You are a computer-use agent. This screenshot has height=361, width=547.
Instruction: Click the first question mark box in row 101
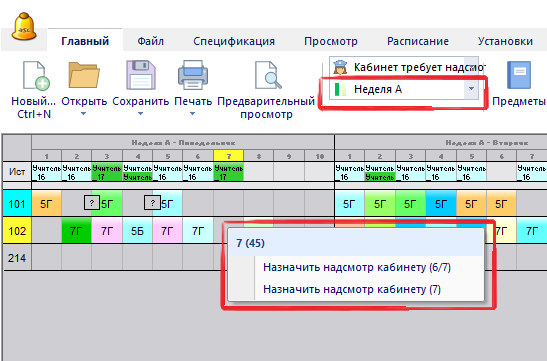coord(91,203)
